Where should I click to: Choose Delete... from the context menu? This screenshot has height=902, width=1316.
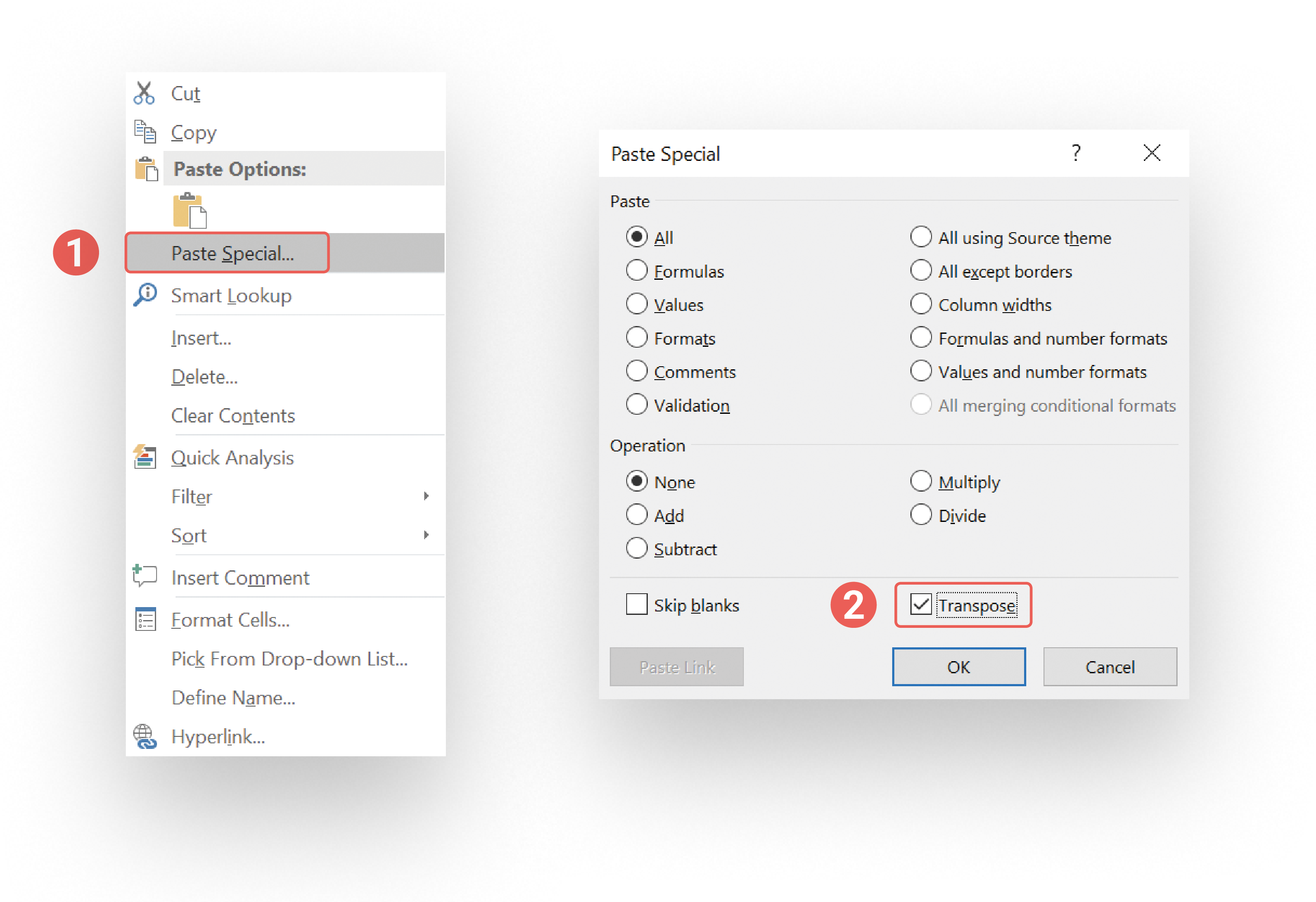coord(285,377)
